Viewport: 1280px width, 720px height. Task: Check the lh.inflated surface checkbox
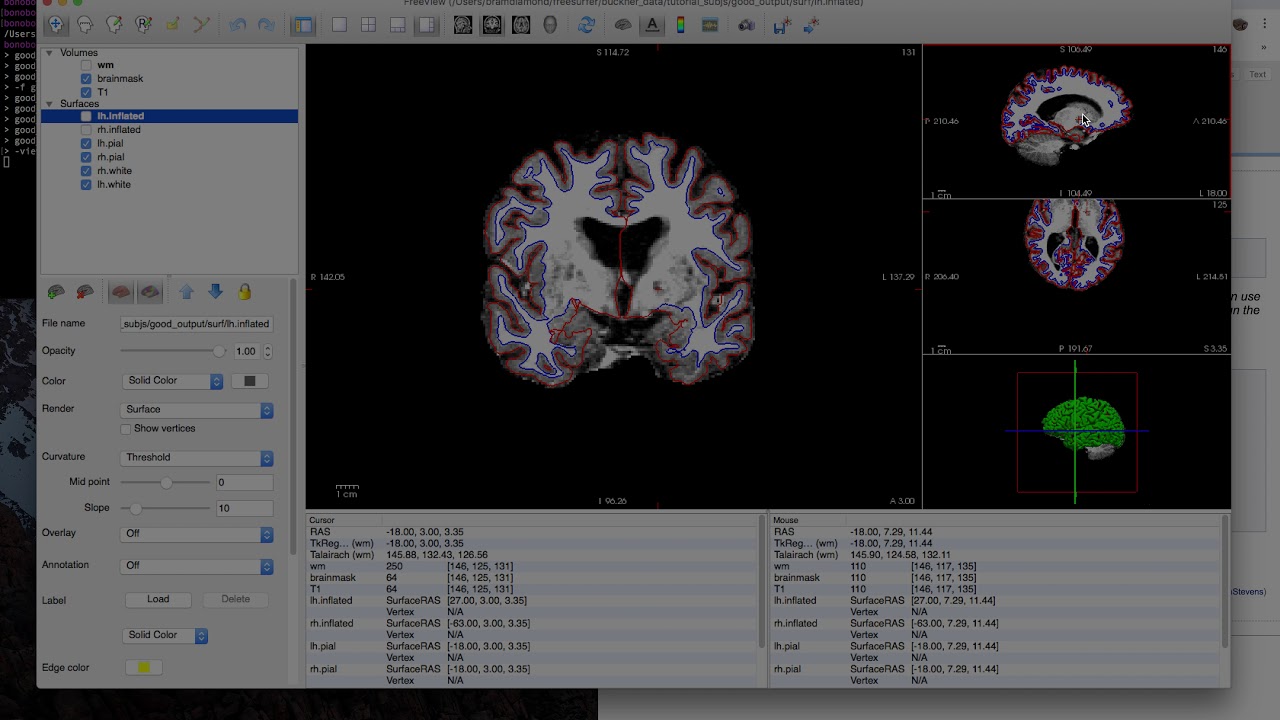(x=86, y=117)
